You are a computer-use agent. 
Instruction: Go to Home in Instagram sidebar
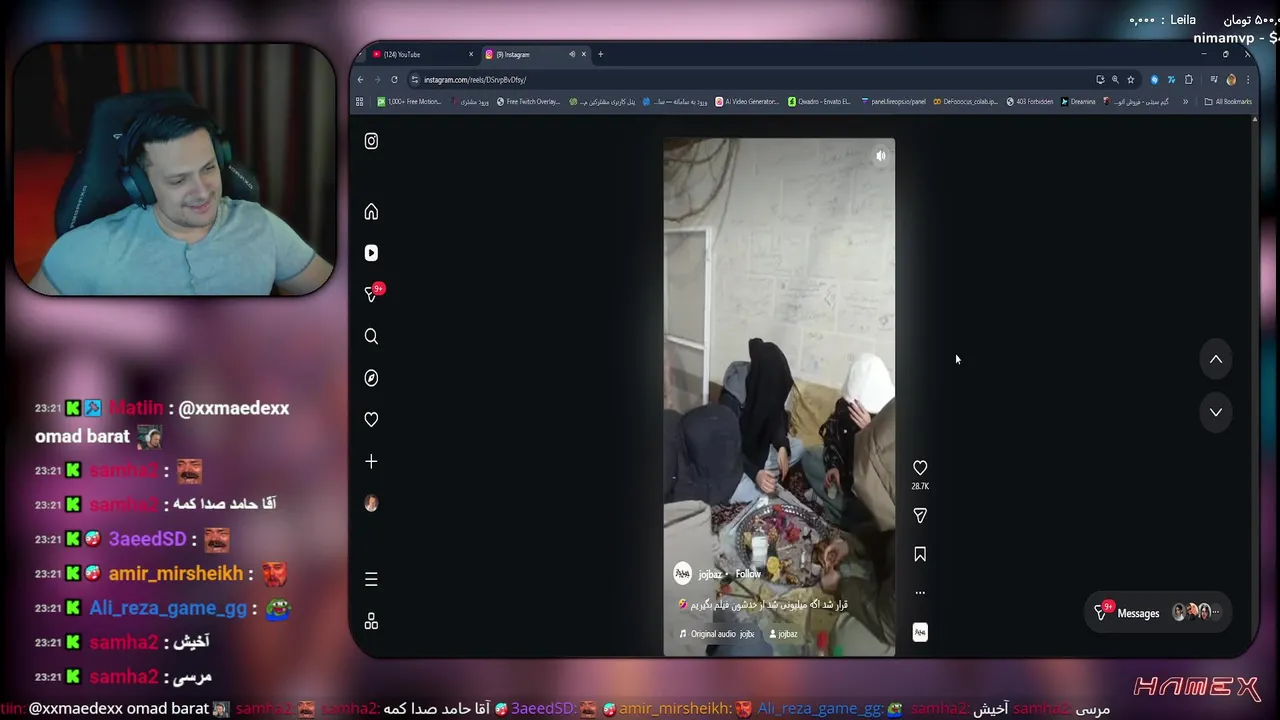pos(371,211)
